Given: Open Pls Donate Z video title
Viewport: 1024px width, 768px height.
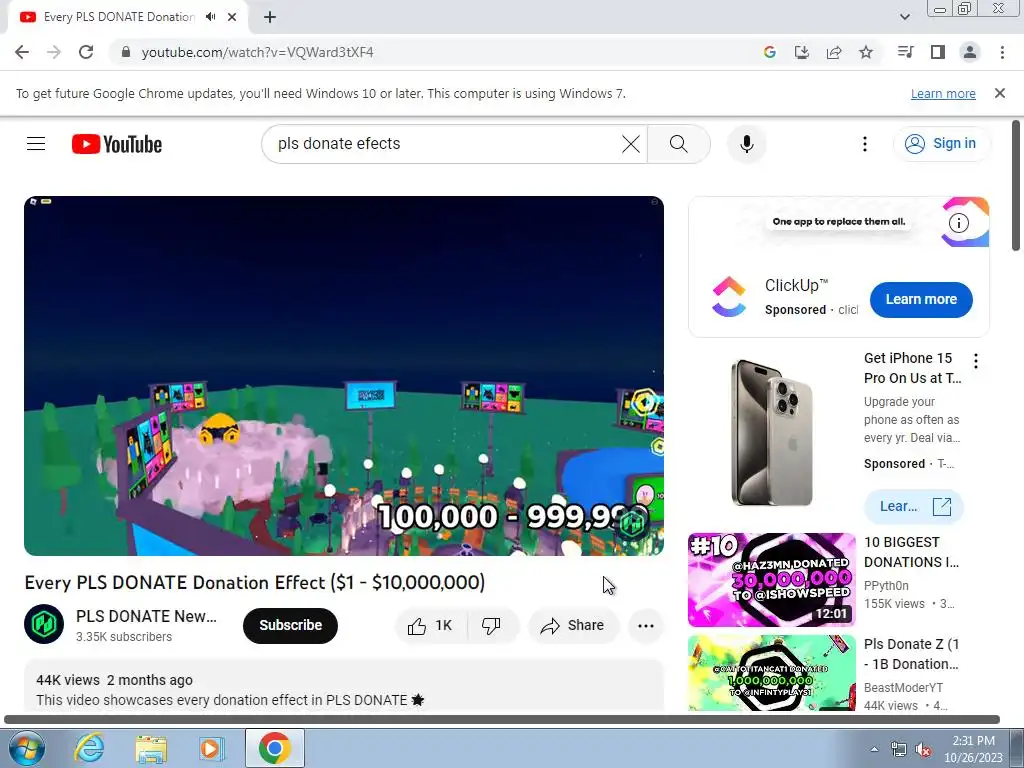Looking at the screenshot, I should [912, 654].
